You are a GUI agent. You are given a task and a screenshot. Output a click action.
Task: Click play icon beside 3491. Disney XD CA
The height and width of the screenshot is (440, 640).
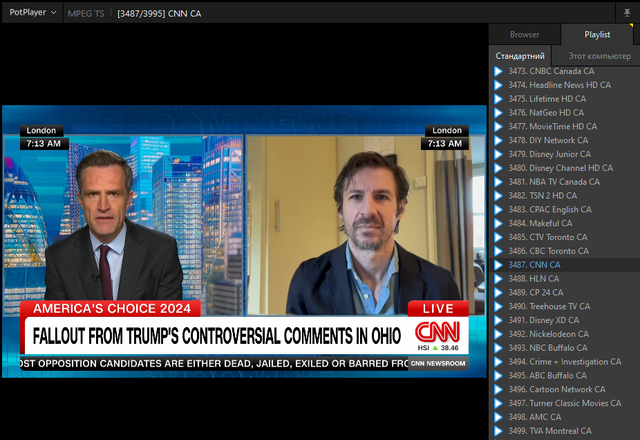point(498,321)
